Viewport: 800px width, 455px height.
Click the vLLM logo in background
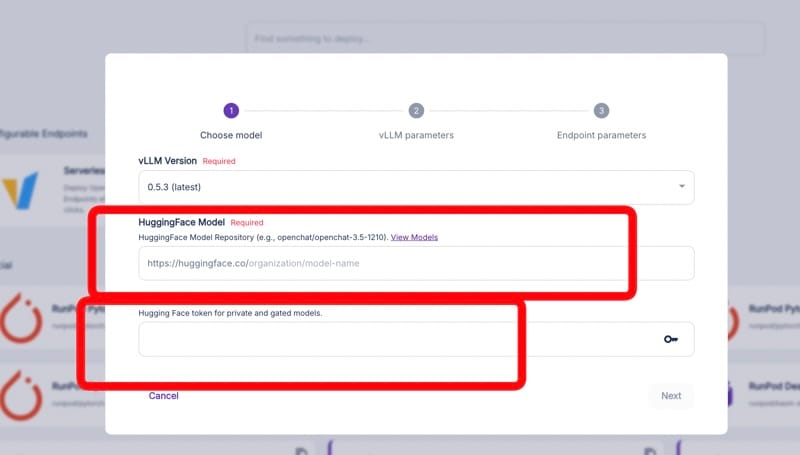click(20, 190)
